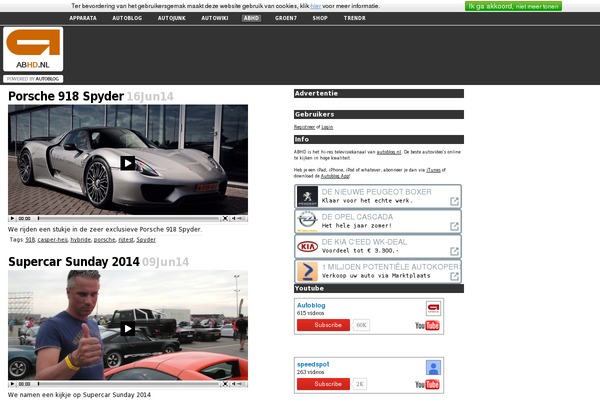
Task: Accept cookies with 'Ik ga akkoord' button
Action: [513, 6]
